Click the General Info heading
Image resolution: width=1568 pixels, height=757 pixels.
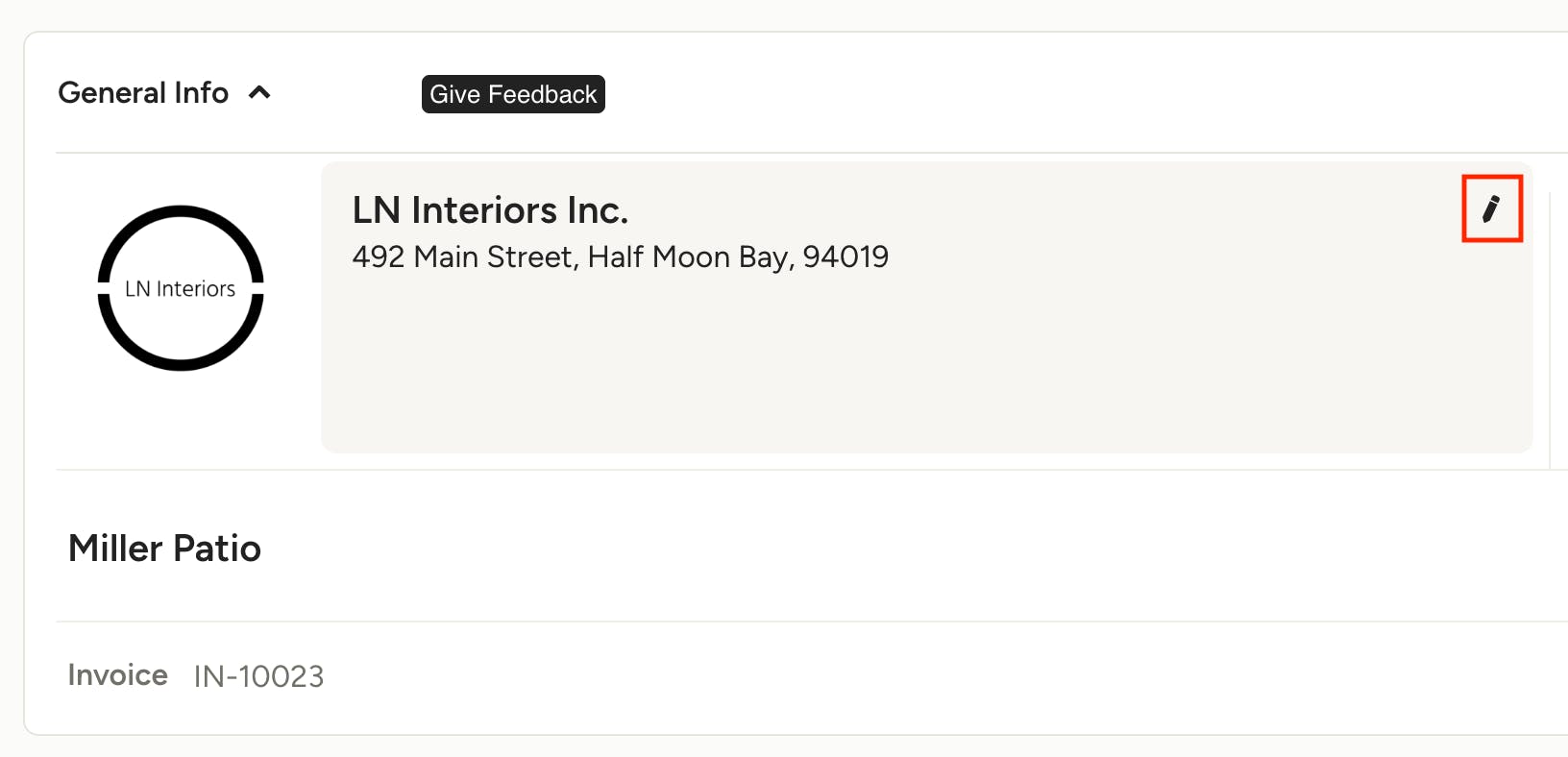[x=143, y=93]
